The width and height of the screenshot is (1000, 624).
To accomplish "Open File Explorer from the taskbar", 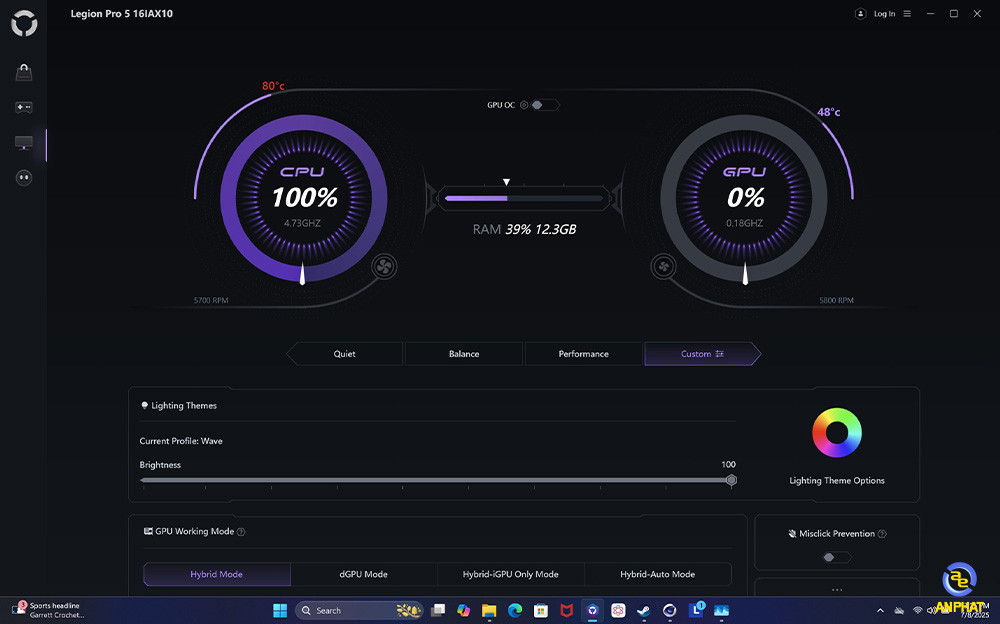I will point(489,611).
